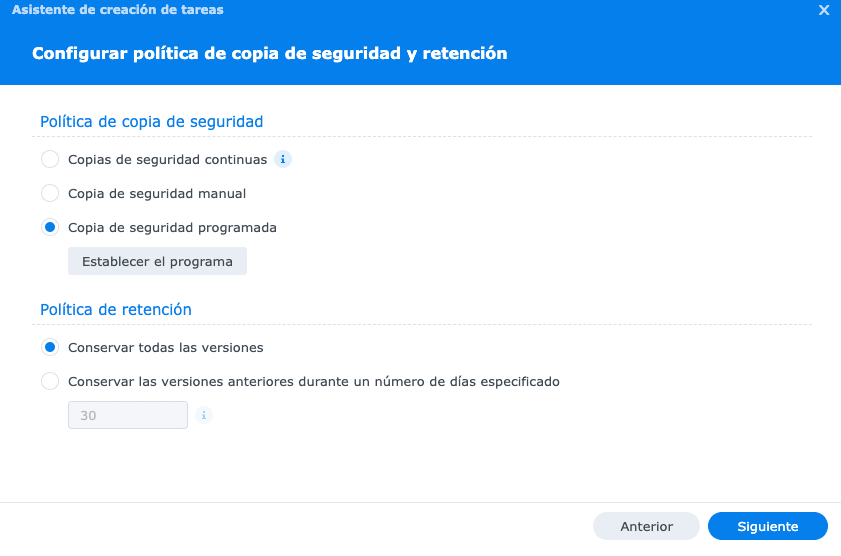841x556 pixels.
Task: Click the 'Conservar todas las versiones' label text
Action: [x=165, y=347]
